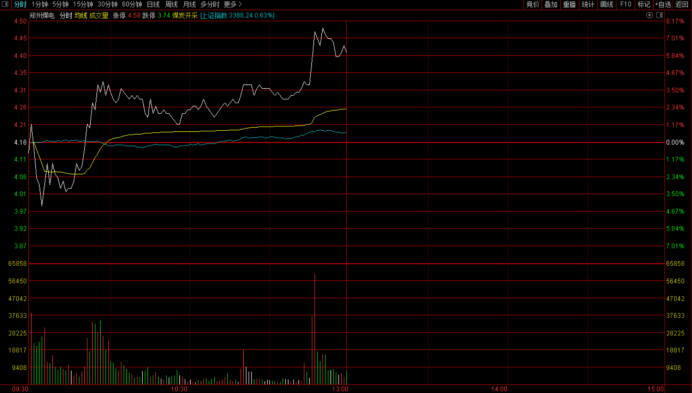
Task: Click the 煤炭开采 sector label
Action: coord(185,15)
